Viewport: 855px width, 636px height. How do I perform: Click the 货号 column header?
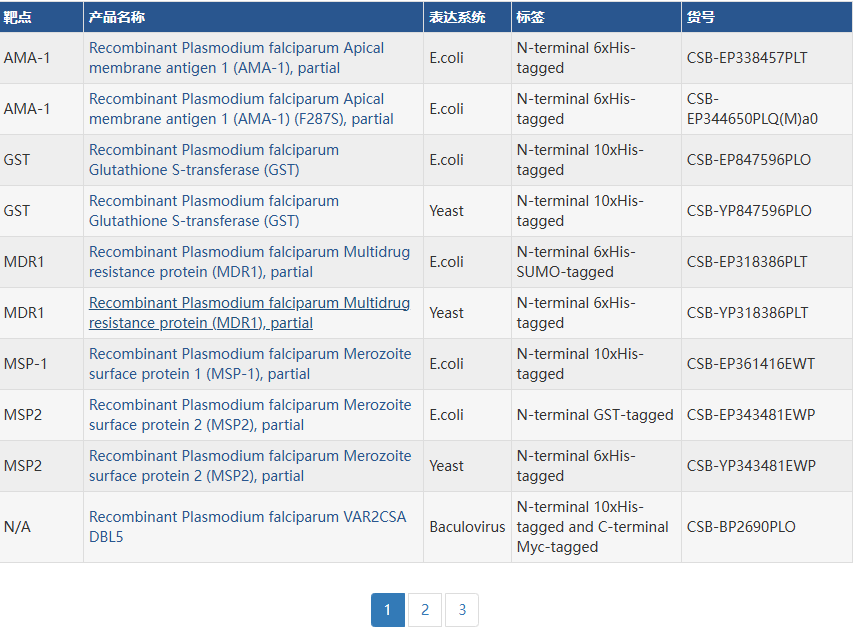(701, 17)
